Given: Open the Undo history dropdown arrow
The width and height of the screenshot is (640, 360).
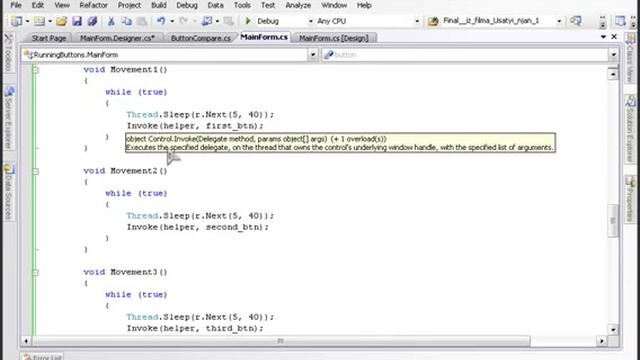Looking at the screenshot, I should click(172, 21).
